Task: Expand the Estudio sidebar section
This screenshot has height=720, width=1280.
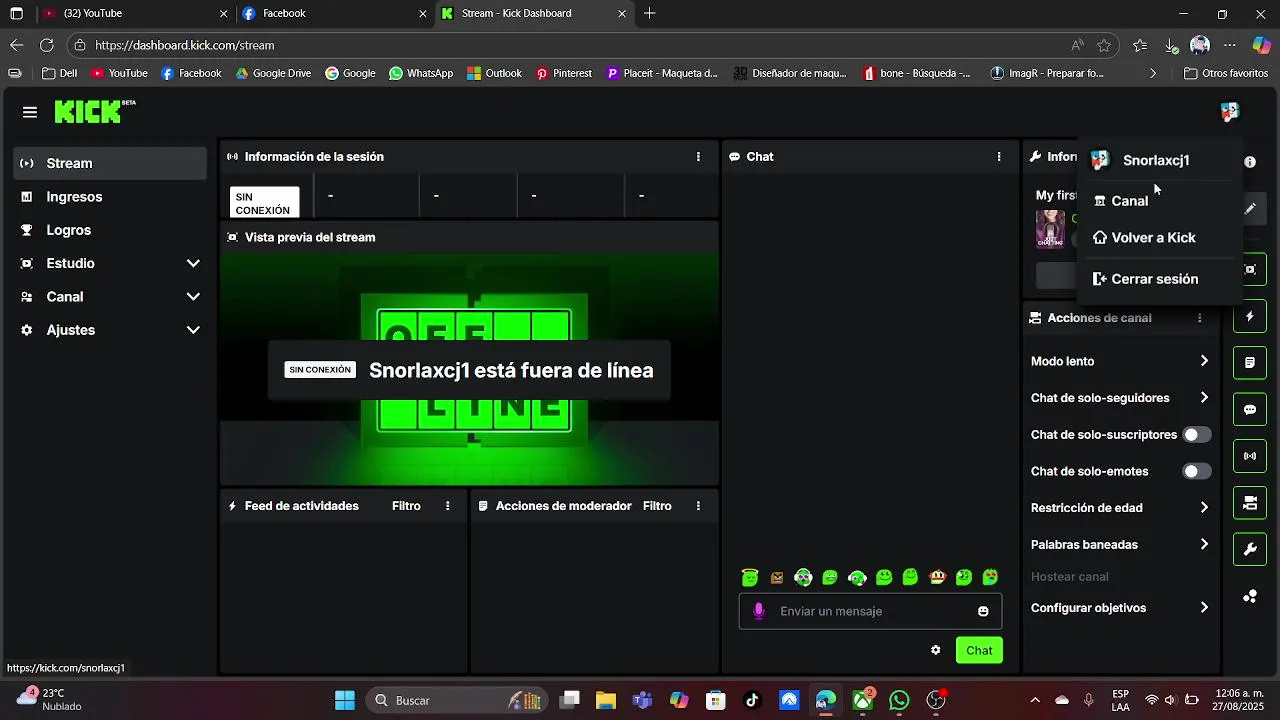Action: click(x=110, y=263)
